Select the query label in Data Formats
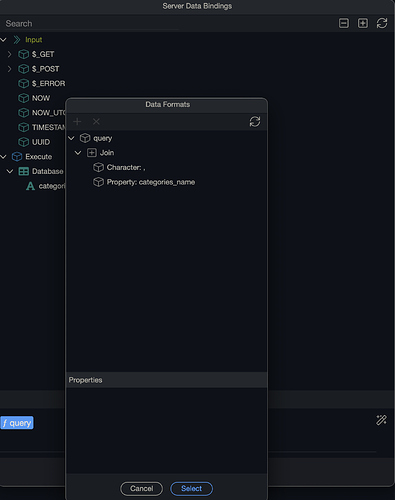 103,138
